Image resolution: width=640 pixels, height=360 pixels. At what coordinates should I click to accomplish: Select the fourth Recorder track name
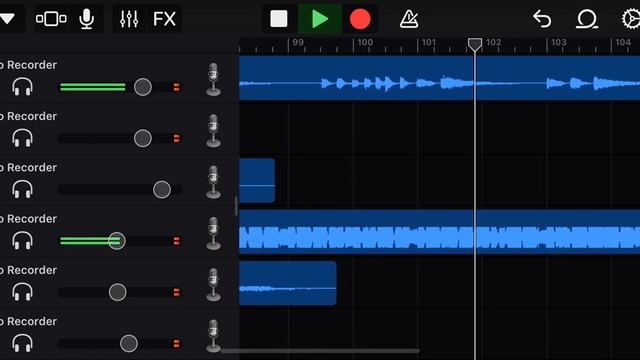click(29, 219)
